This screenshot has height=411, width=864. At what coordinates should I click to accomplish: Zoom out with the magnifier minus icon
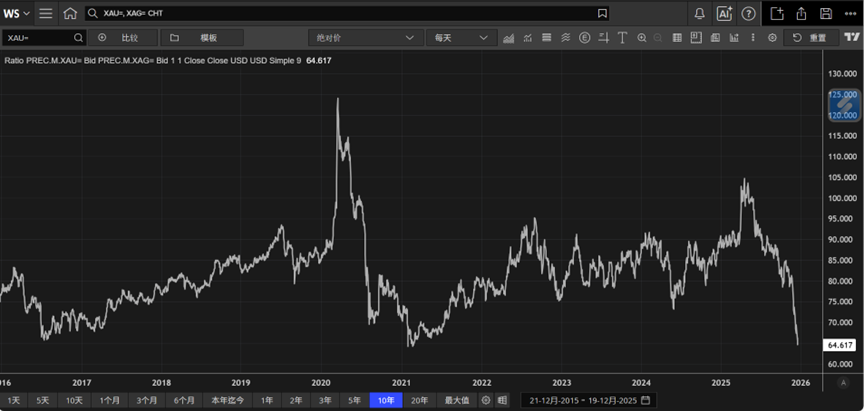coord(657,38)
